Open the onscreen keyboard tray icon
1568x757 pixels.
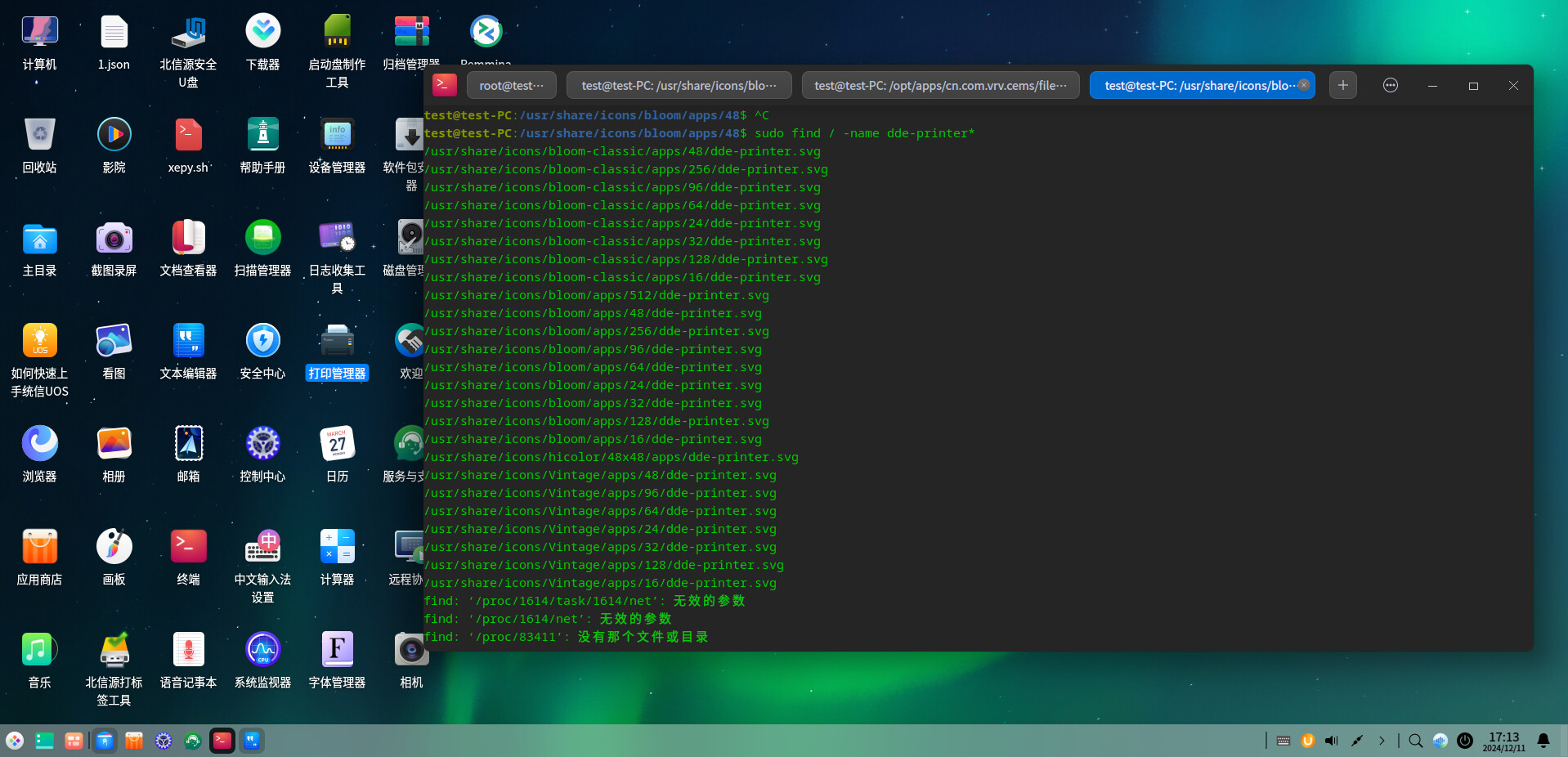[x=1283, y=741]
